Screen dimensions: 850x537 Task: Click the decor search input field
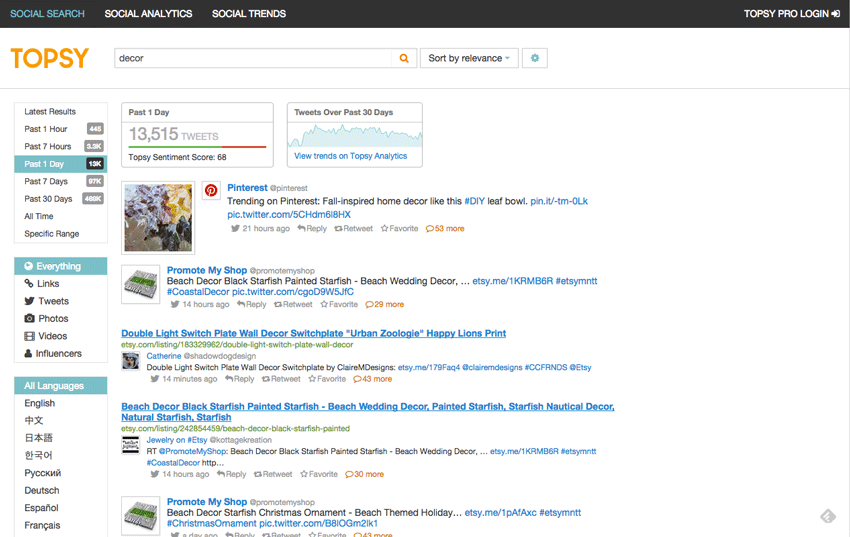253,58
